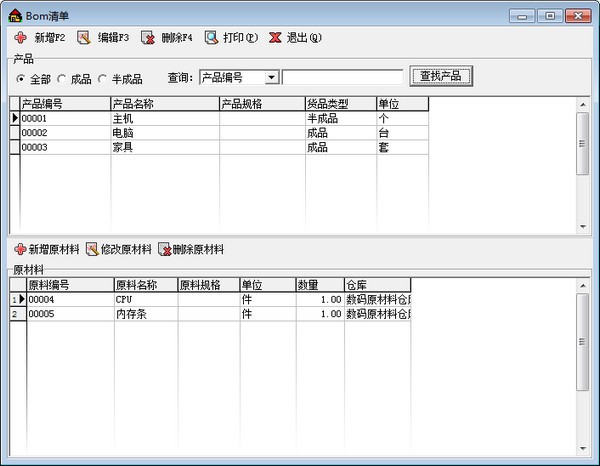This screenshot has width=600, height=466.
Task: Click the 新增F2 add icon
Action: click(x=20, y=38)
